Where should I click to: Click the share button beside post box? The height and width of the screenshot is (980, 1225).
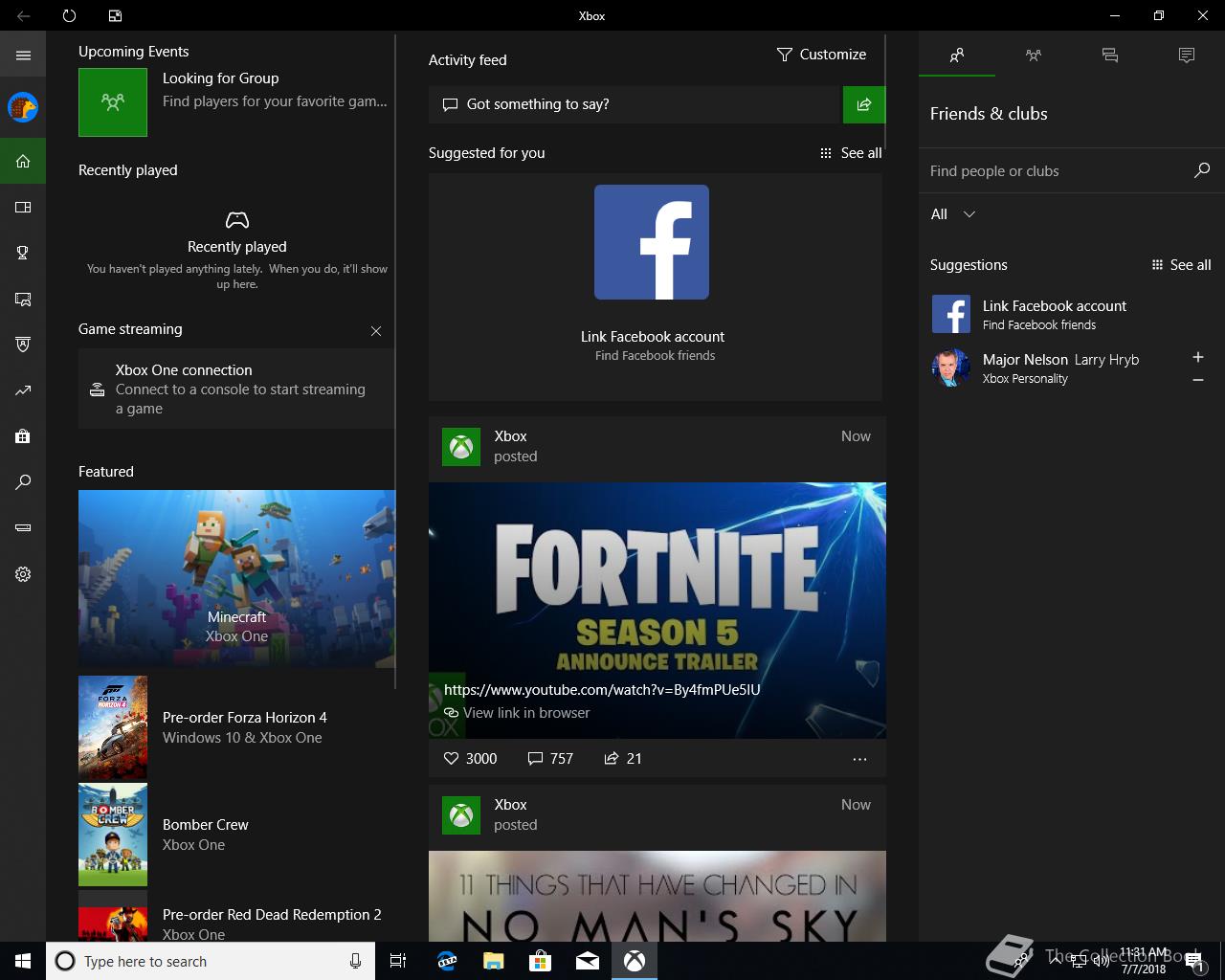[x=864, y=104]
